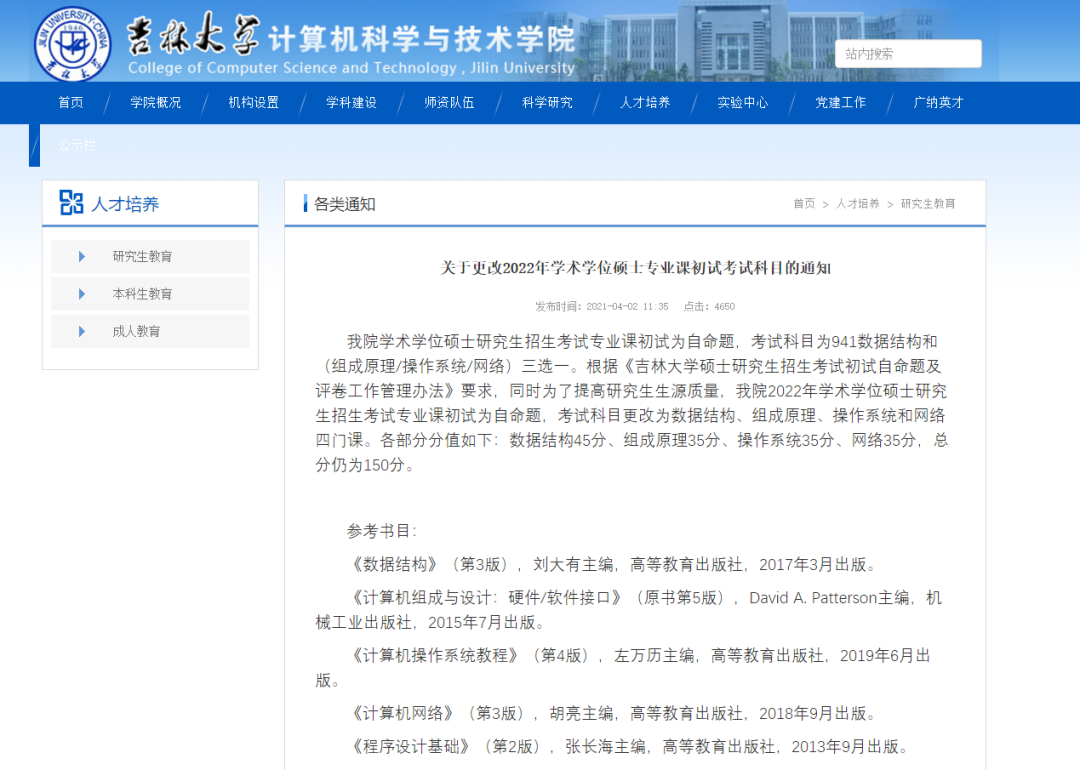Click the 站内搜索 search input field

point(908,54)
